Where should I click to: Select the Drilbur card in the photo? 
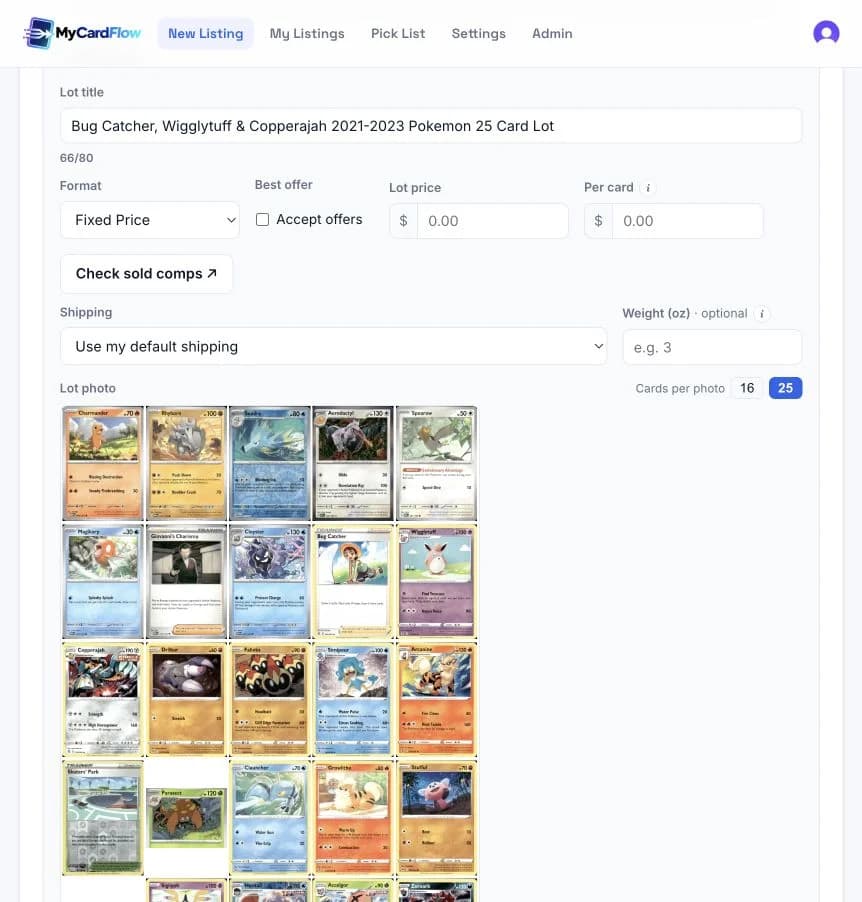[186, 699]
